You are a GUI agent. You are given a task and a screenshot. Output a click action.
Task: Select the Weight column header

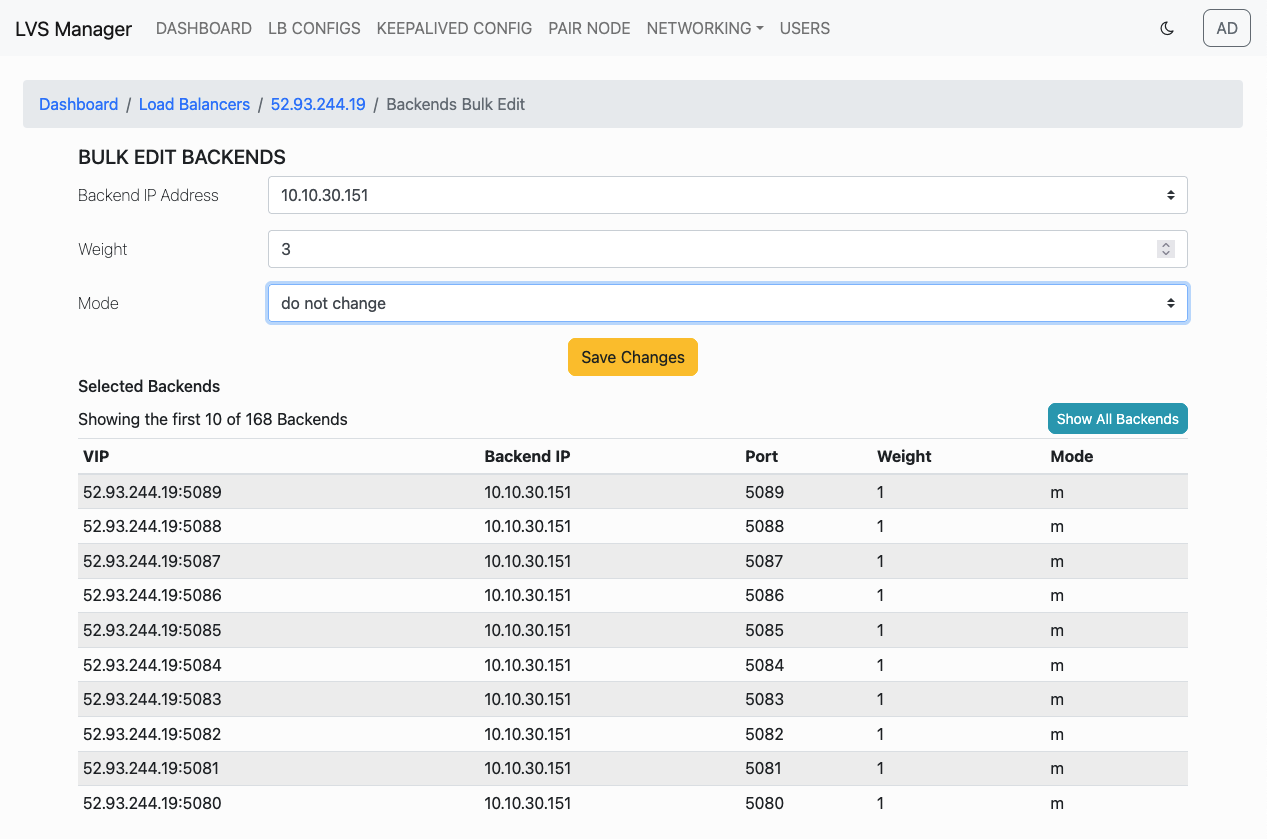(904, 456)
